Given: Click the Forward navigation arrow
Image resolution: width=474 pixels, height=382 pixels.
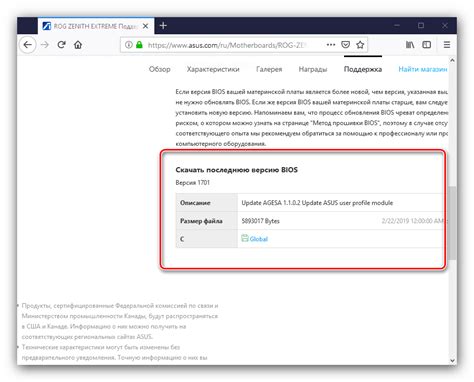Looking at the screenshot, I should coord(45,45).
